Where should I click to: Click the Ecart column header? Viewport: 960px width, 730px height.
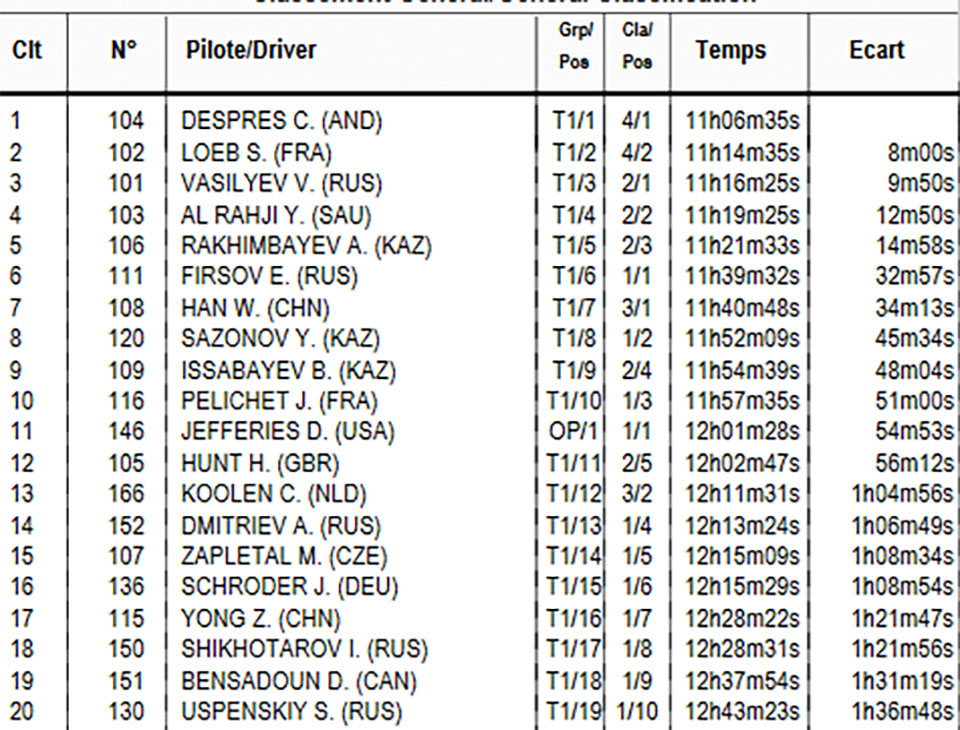(x=877, y=50)
